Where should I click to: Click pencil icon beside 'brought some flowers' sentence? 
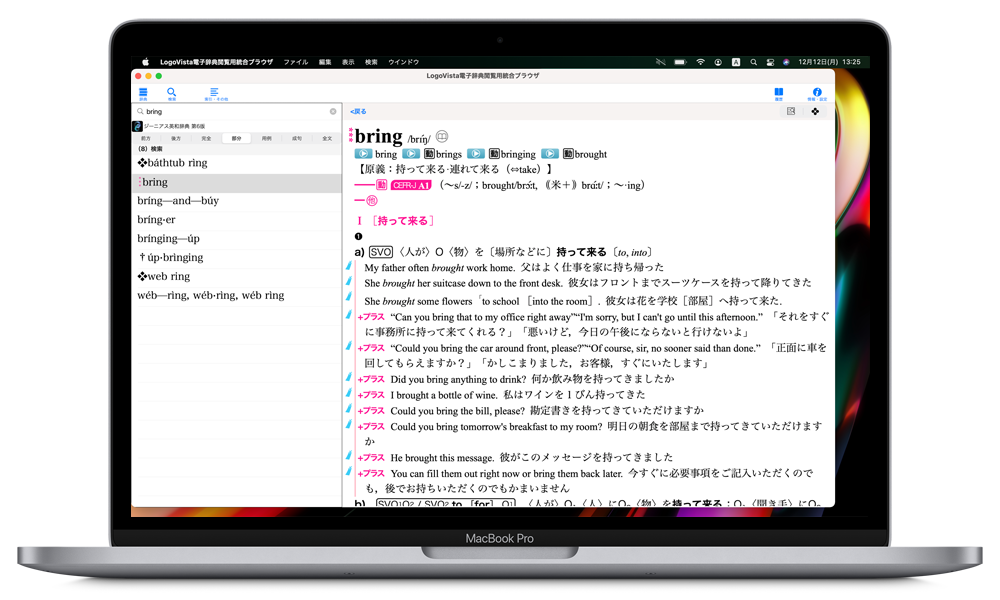pyautogui.click(x=349, y=297)
